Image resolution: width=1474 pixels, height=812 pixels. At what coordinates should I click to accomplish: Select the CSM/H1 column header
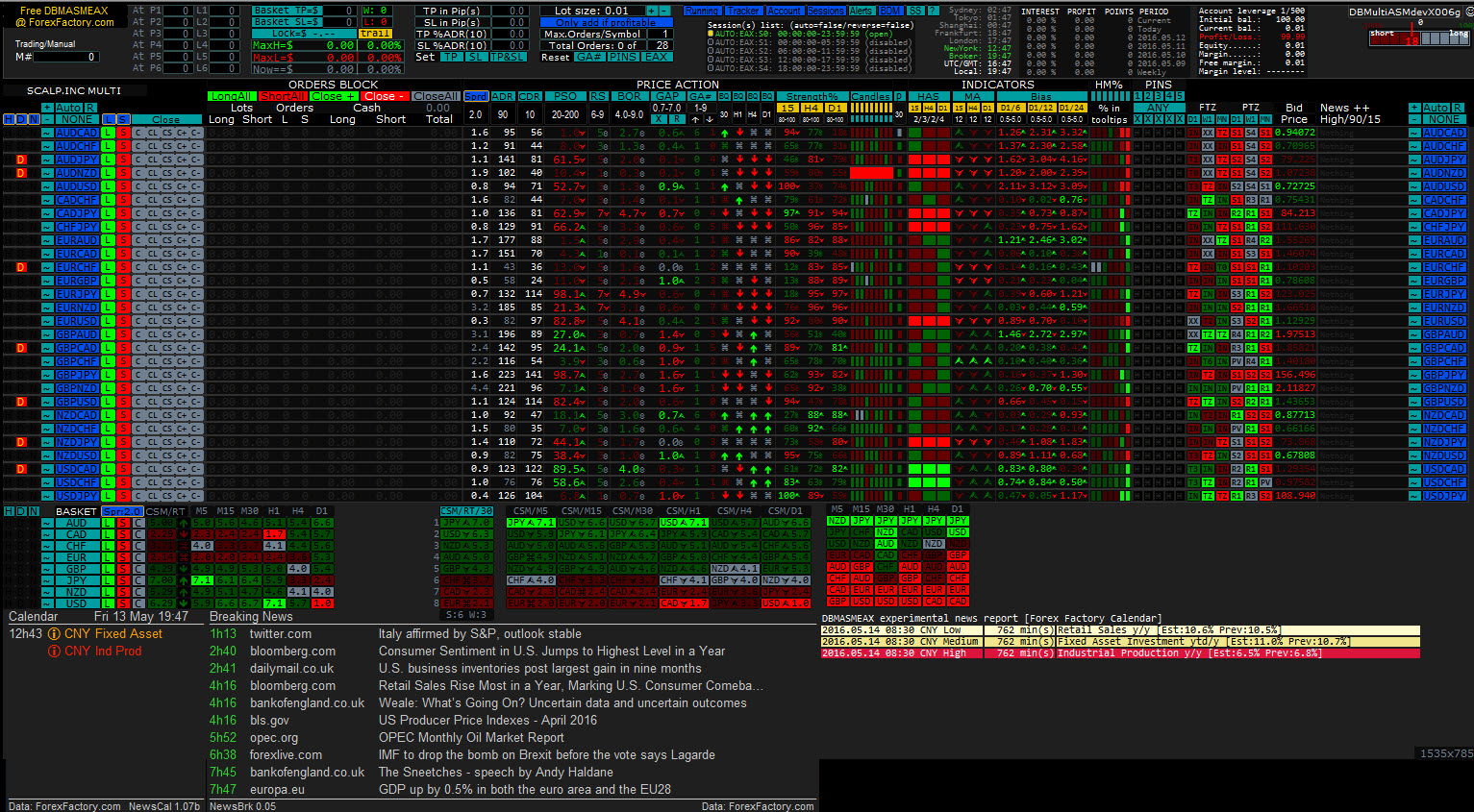[684, 511]
